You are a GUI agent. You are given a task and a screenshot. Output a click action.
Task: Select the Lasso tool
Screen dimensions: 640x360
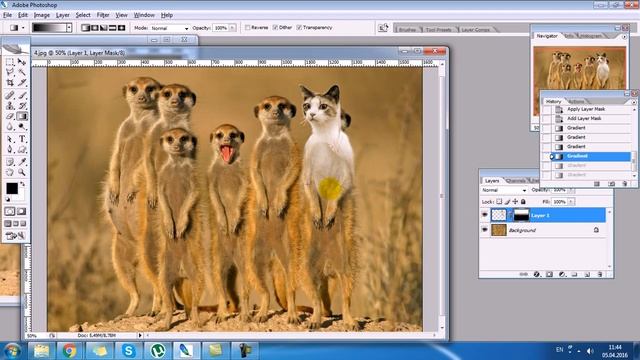tap(10, 72)
